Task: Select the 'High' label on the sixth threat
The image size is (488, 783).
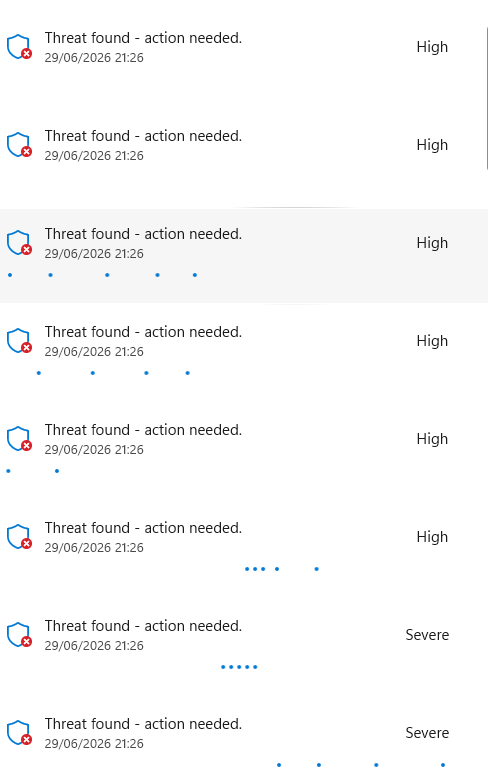Action: click(432, 537)
